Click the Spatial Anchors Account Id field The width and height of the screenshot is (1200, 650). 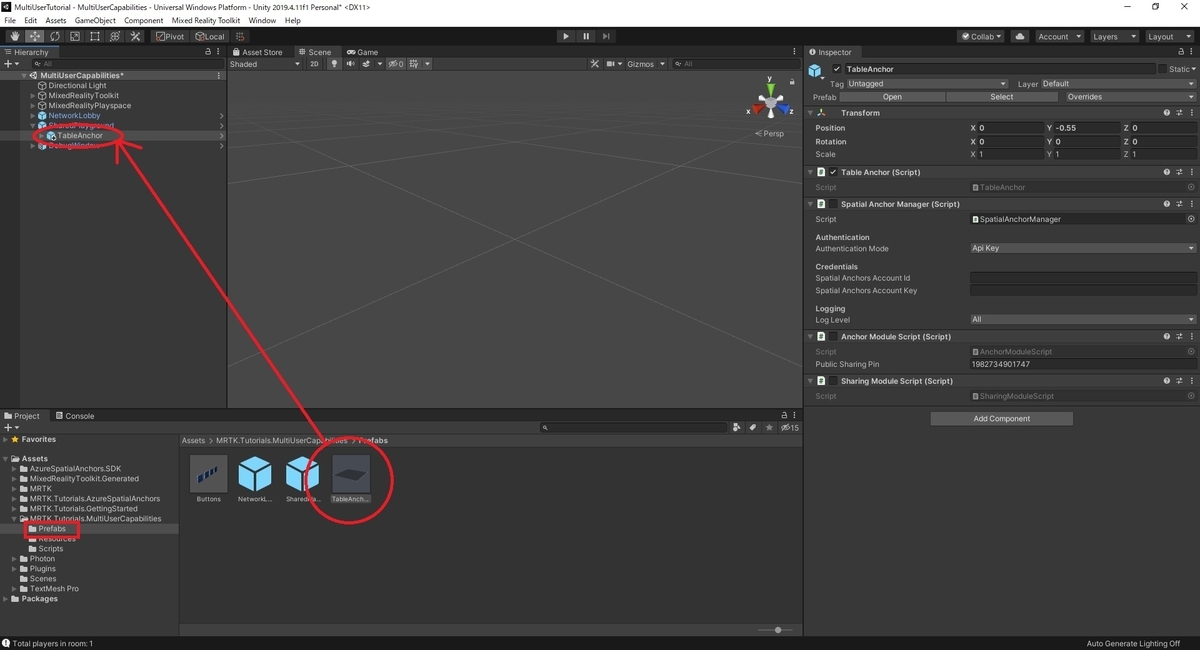click(x=1083, y=278)
